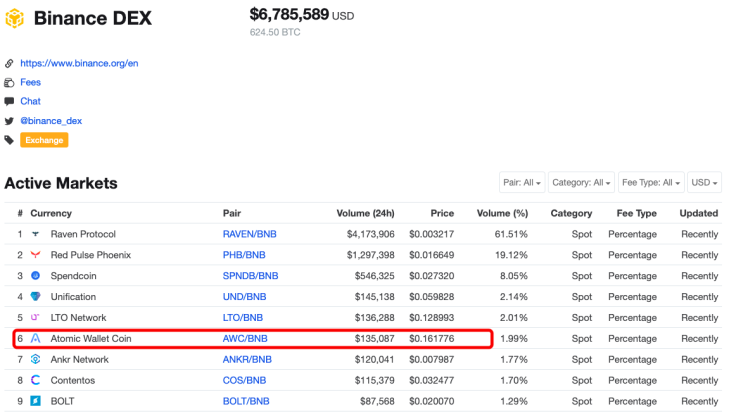Open the USD currency dropdown
Image resolution: width=736 pixels, height=414 pixels.
(705, 183)
